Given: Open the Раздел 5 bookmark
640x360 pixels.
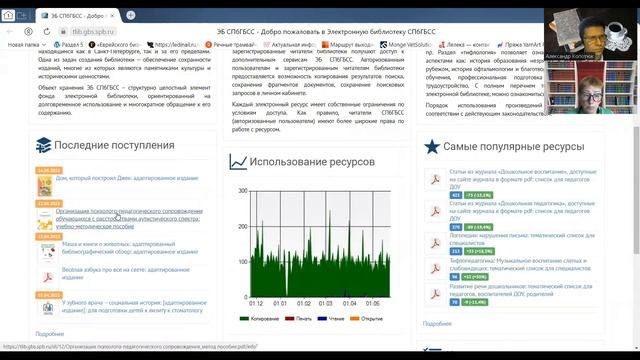Looking at the screenshot, I should coord(69,44).
